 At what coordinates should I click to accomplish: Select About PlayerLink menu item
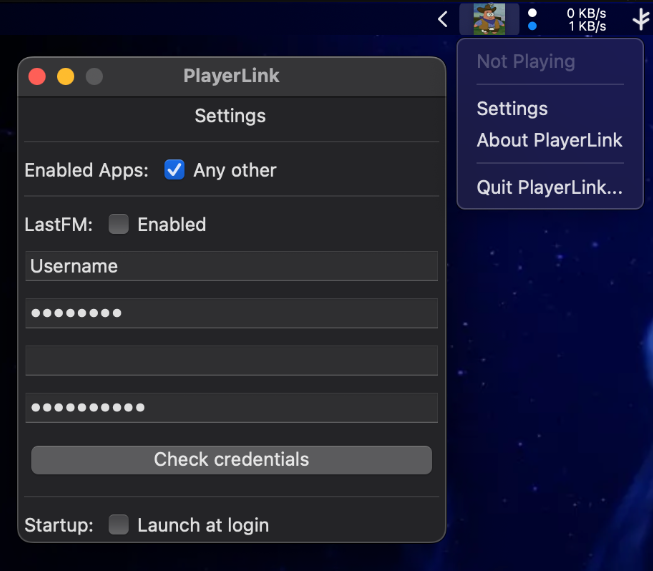(x=549, y=140)
